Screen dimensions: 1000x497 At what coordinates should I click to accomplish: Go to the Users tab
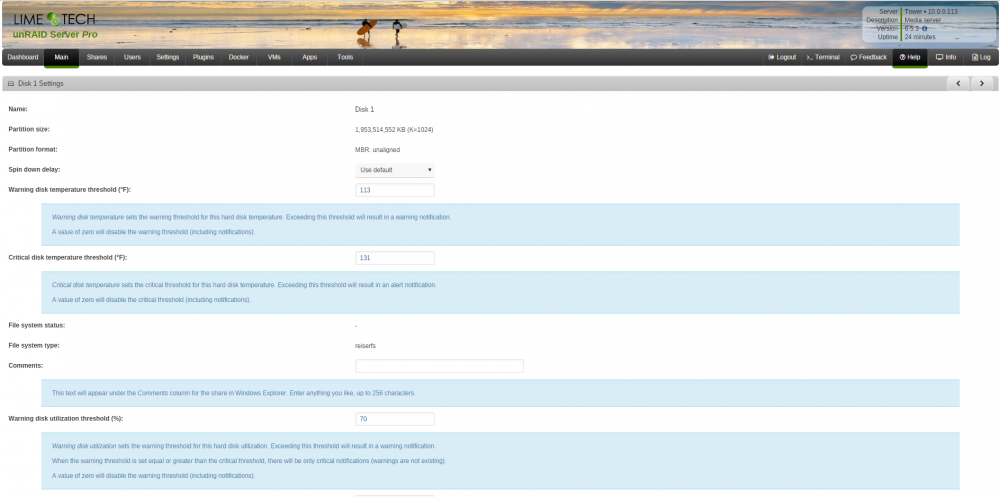click(x=132, y=57)
